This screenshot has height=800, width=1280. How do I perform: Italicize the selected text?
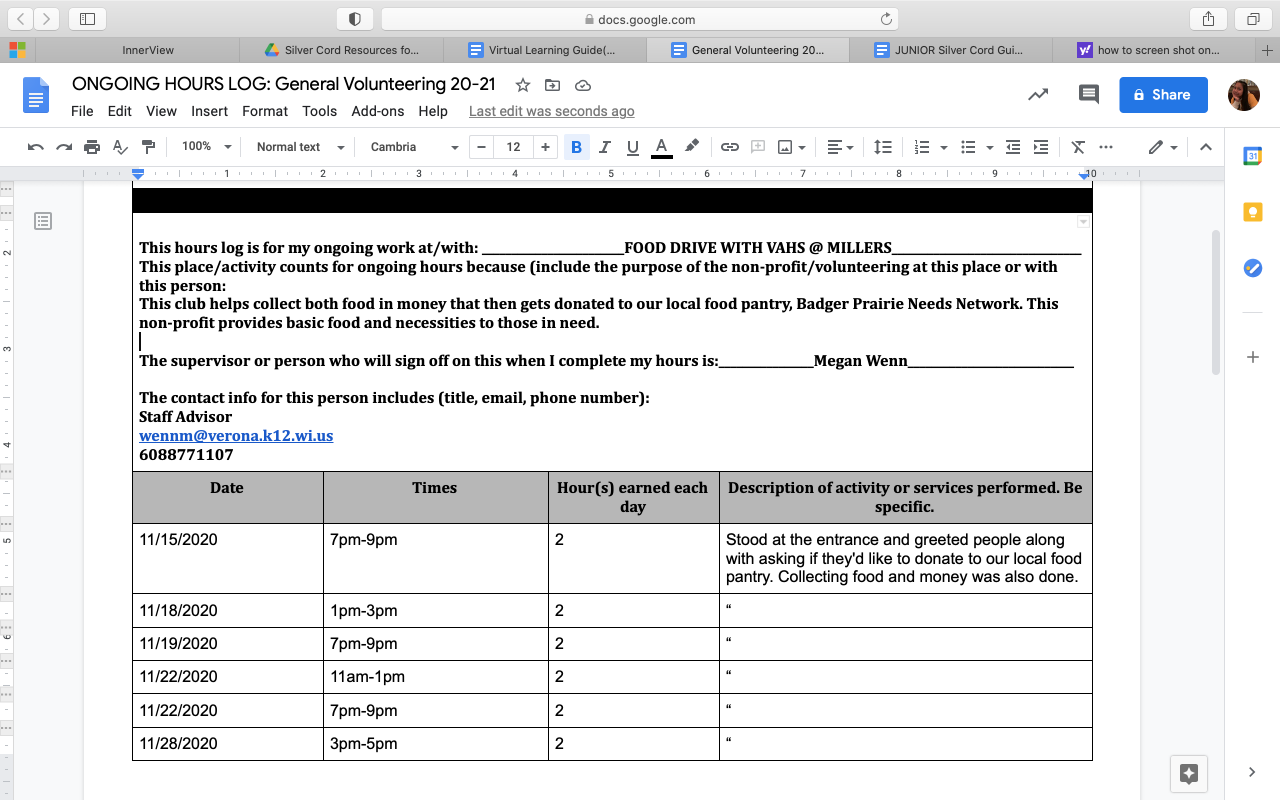[x=604, y=147]
